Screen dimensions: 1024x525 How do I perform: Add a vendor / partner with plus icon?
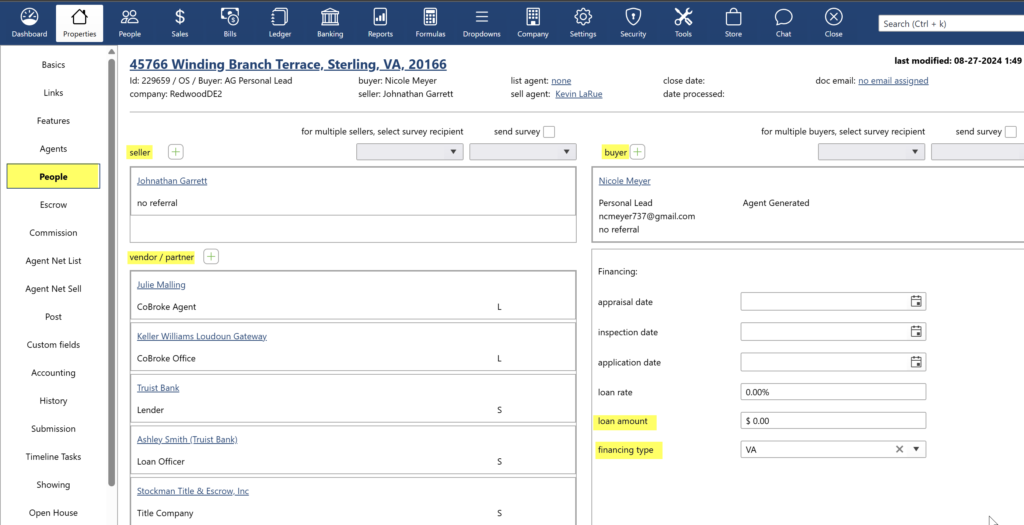210,257
